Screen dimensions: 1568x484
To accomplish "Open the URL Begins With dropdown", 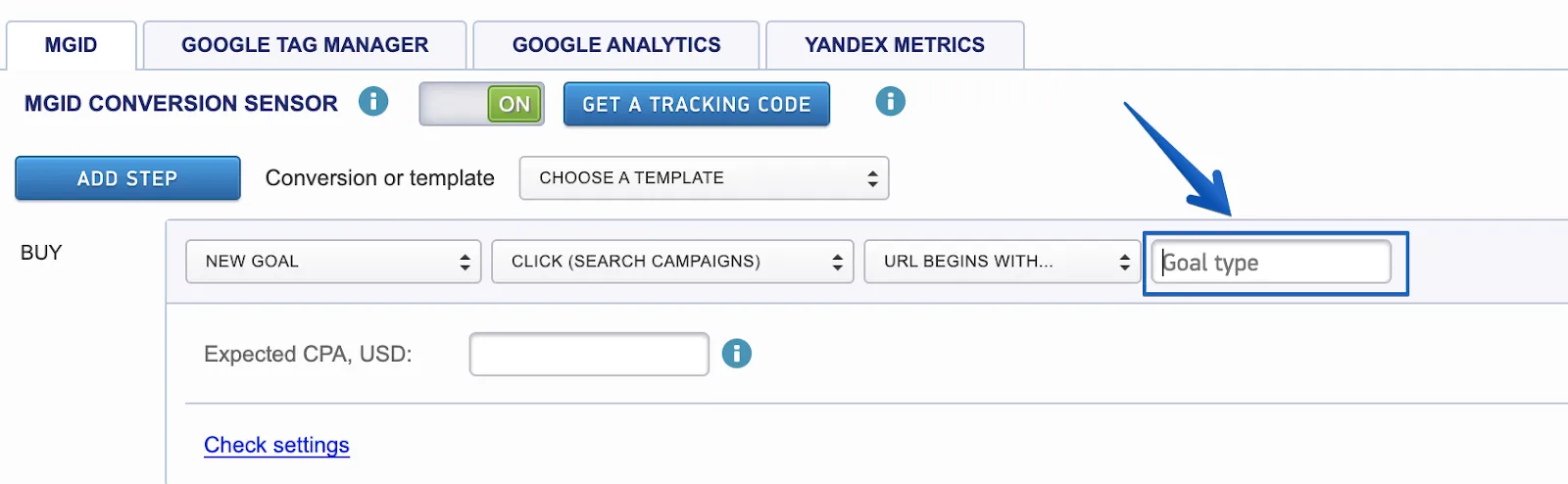I will (1002, 262).
